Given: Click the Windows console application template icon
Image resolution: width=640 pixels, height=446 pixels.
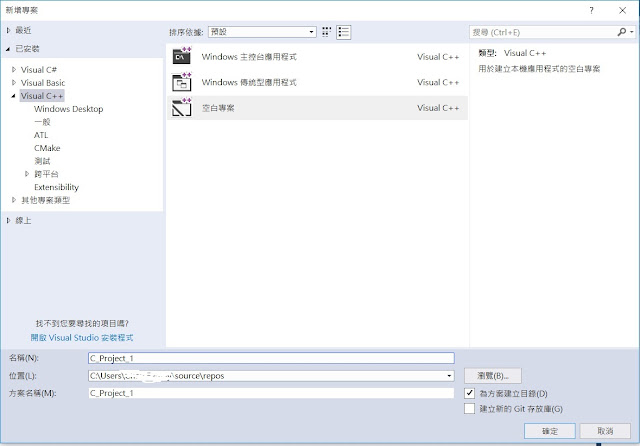Looking at the screenshot, I should tap(182, 56).
